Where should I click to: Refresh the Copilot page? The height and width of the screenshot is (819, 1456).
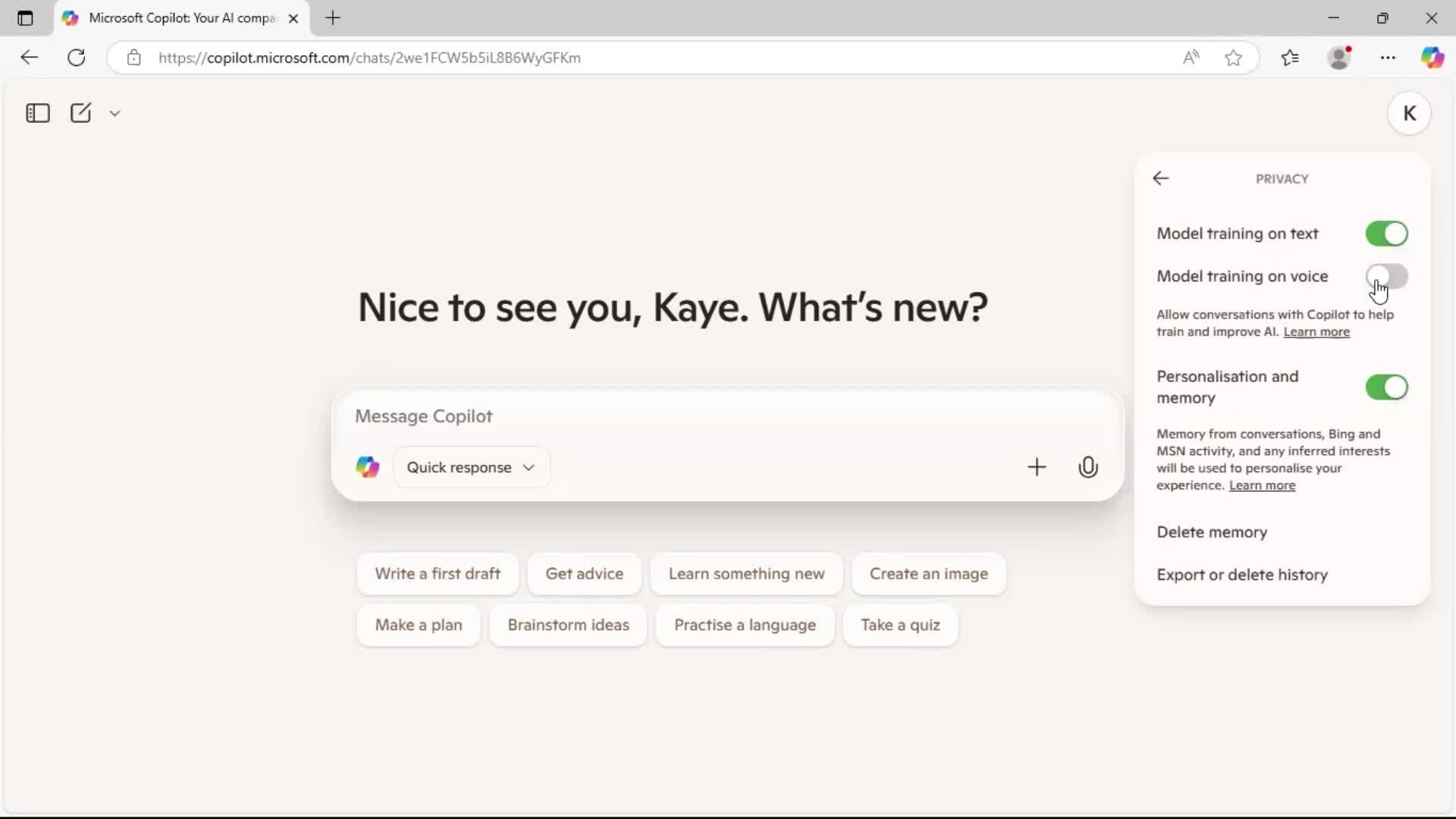tap(77, 58)
